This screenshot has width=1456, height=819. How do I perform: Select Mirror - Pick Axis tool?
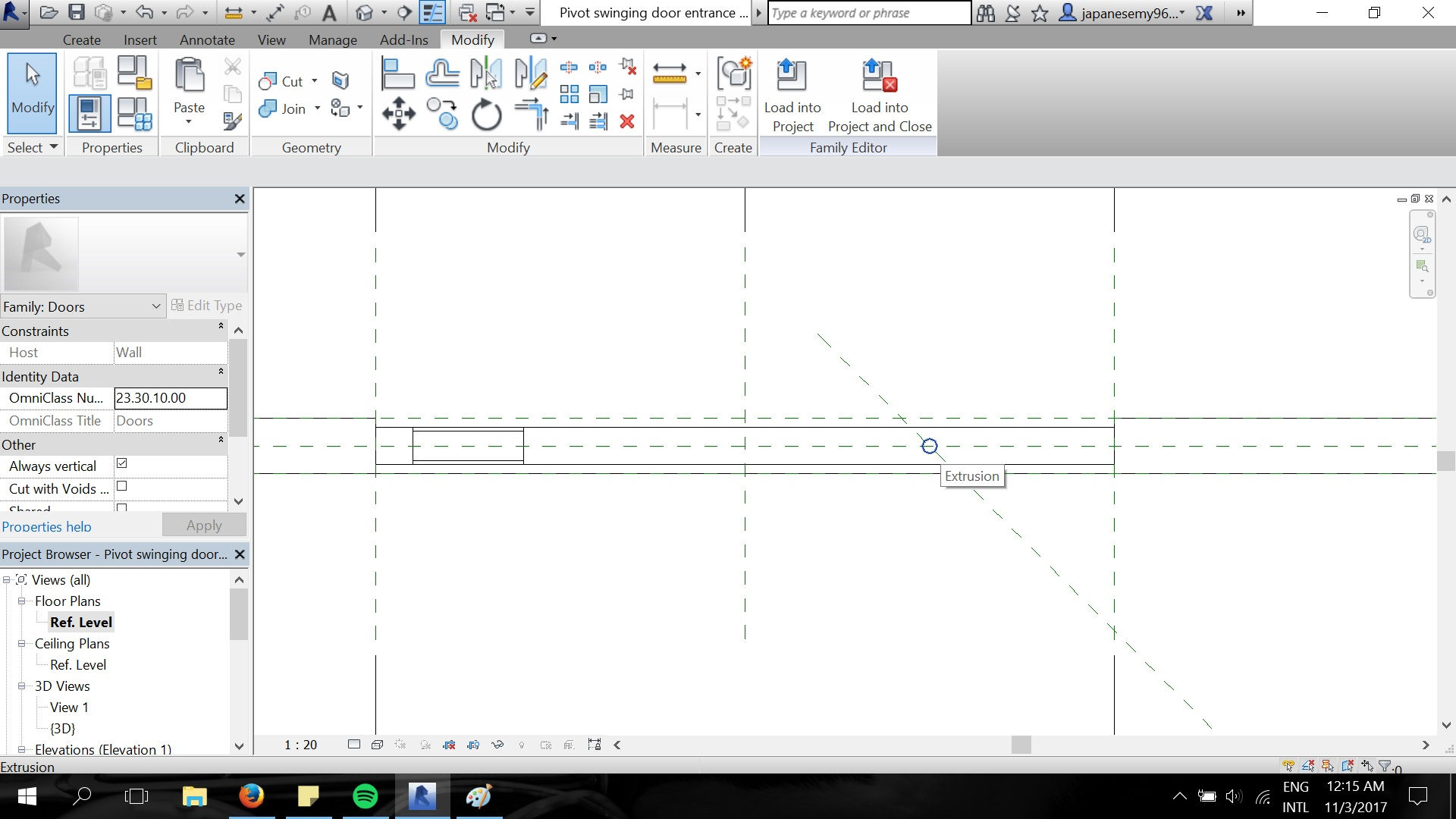486,74
